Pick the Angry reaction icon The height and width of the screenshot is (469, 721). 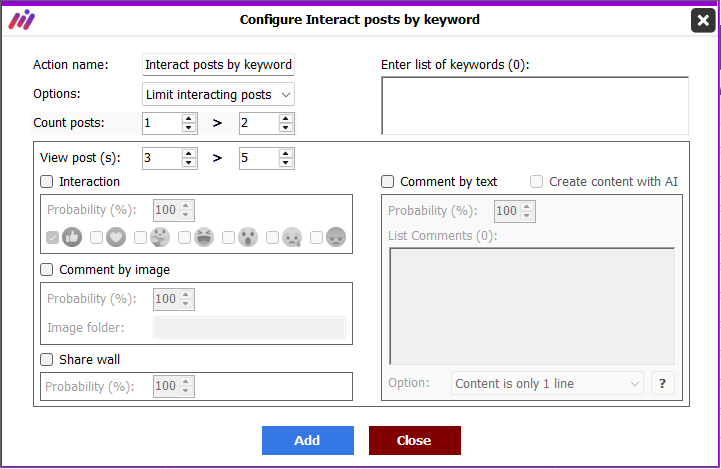point(336,237)
